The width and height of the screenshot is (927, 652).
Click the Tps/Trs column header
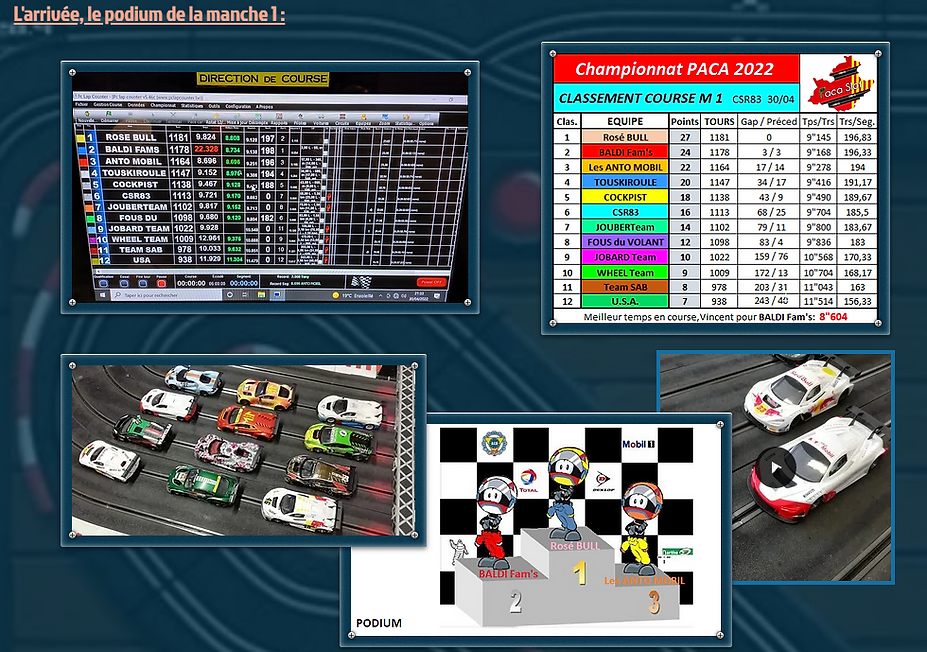[818, 121]
